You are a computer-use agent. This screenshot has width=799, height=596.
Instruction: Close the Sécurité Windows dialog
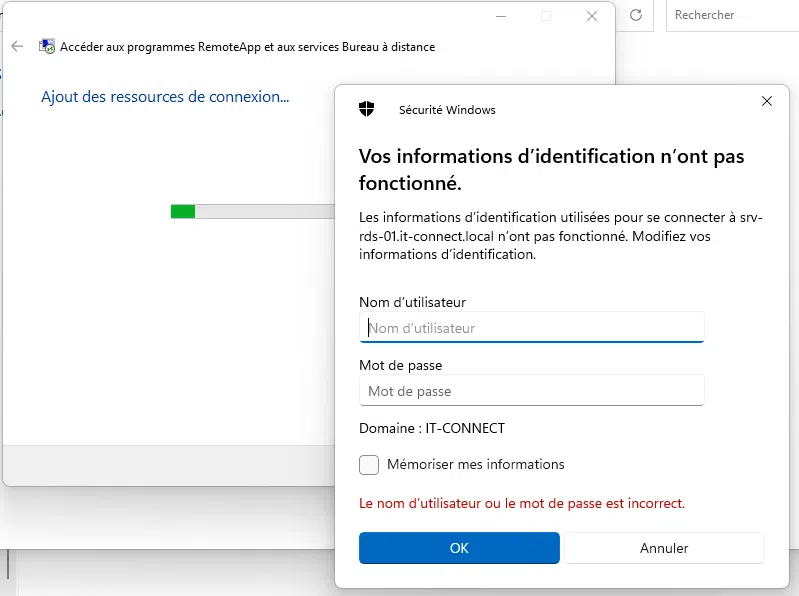[767, 101]
